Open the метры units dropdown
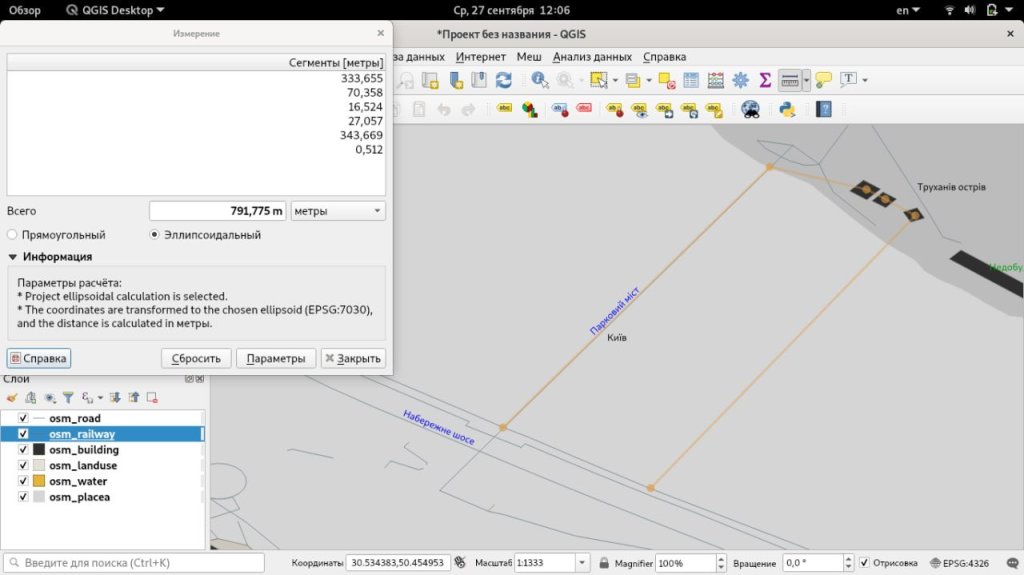This screenshot has height=575, width=1024. [x=337, y=211]
